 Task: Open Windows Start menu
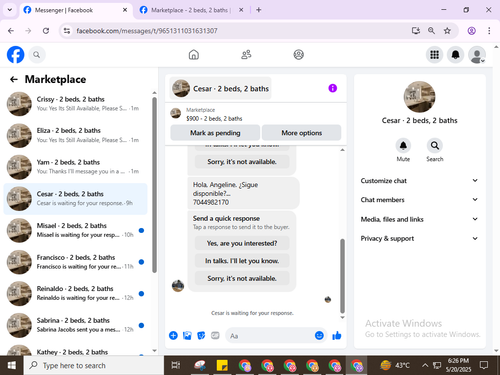(11, 365)
